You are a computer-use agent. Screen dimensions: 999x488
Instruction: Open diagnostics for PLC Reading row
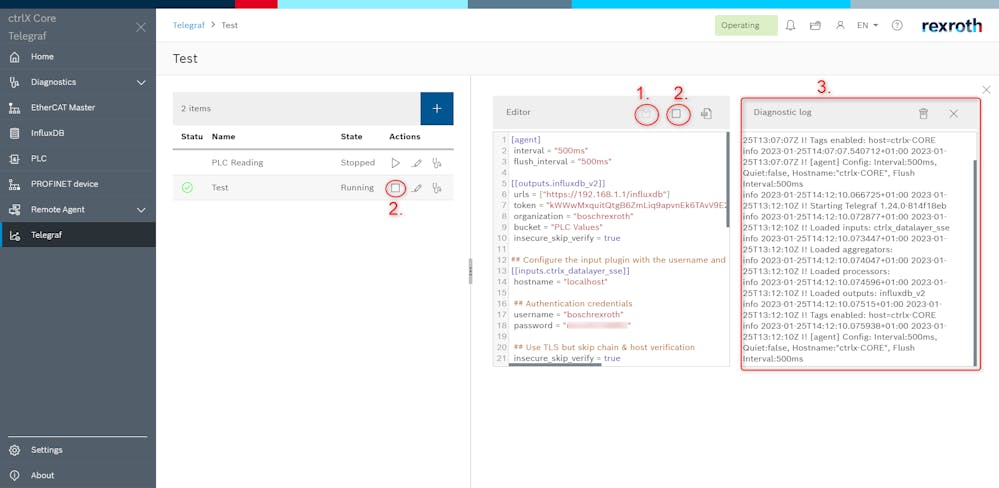(437, 163)
